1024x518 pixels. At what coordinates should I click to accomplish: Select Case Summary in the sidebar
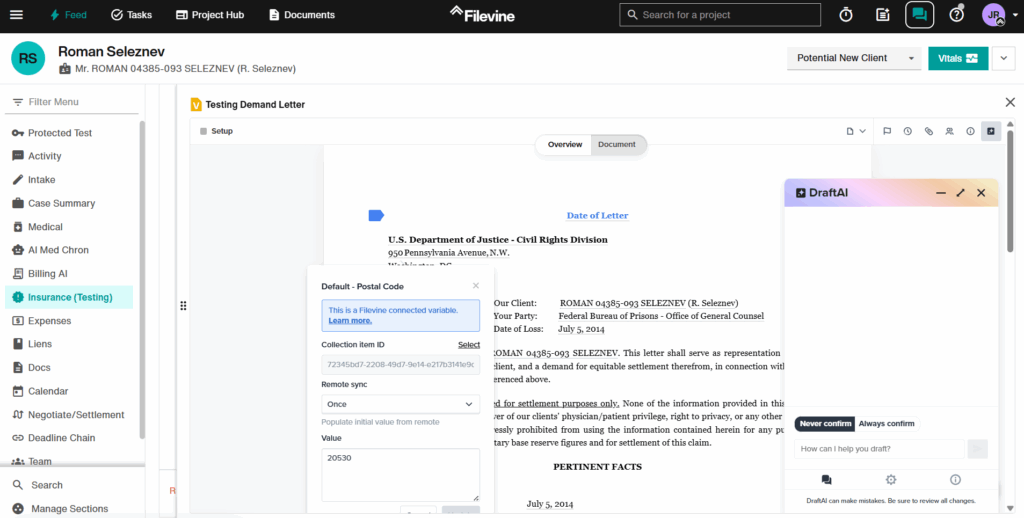(x=61, y=203)
